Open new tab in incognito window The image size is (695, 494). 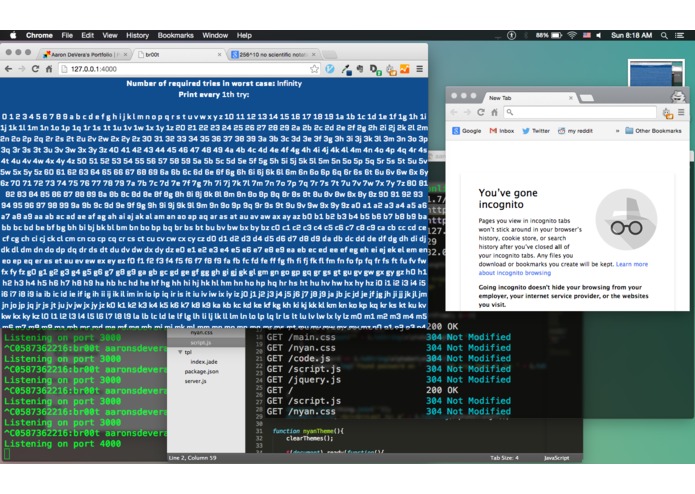pyautogui.click(x=586, y=98)
